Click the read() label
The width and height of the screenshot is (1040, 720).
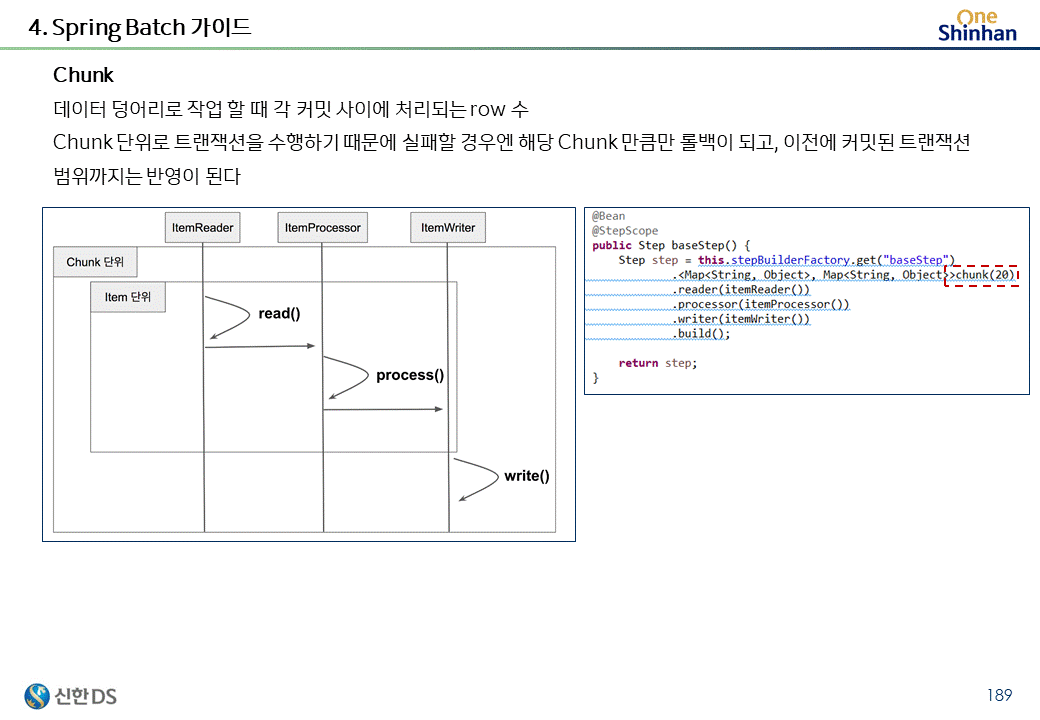pos(279,314)
